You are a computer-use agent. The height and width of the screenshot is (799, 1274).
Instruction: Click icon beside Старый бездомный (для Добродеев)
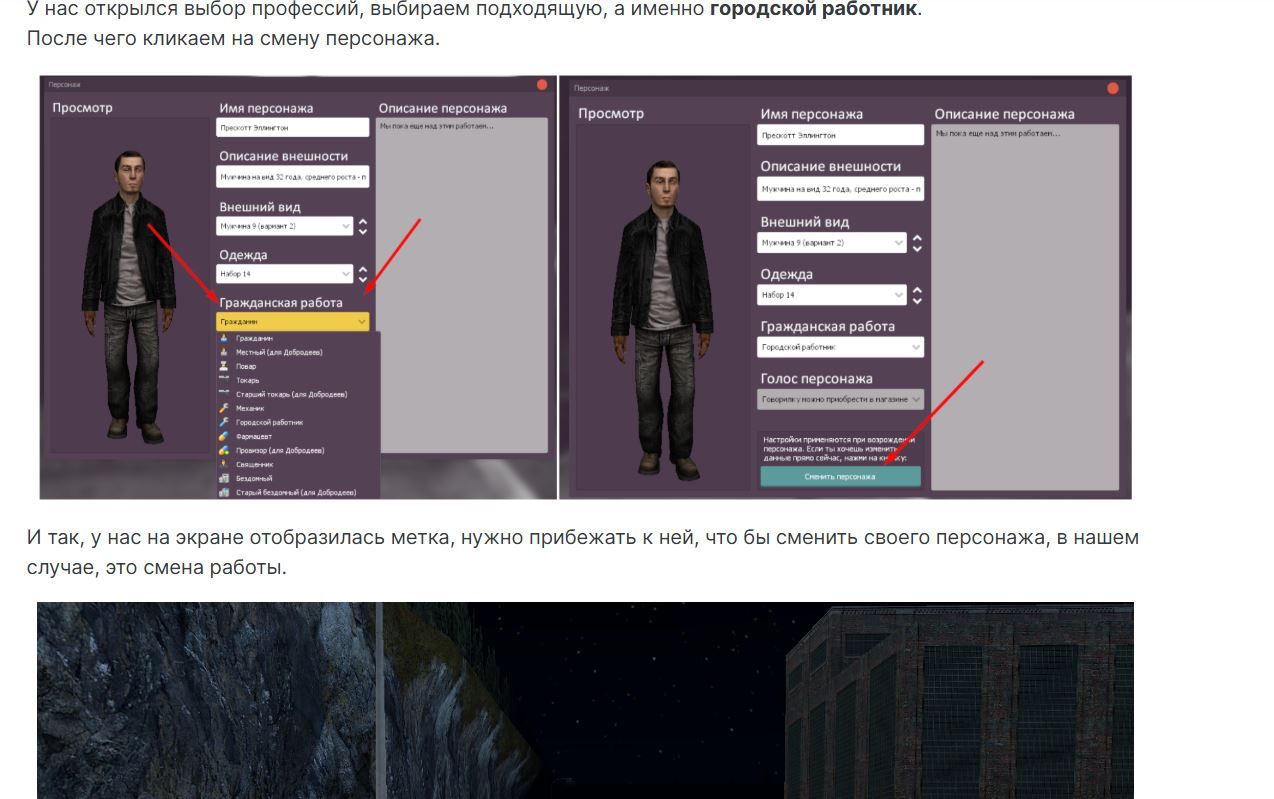click(x=224, y=492)
